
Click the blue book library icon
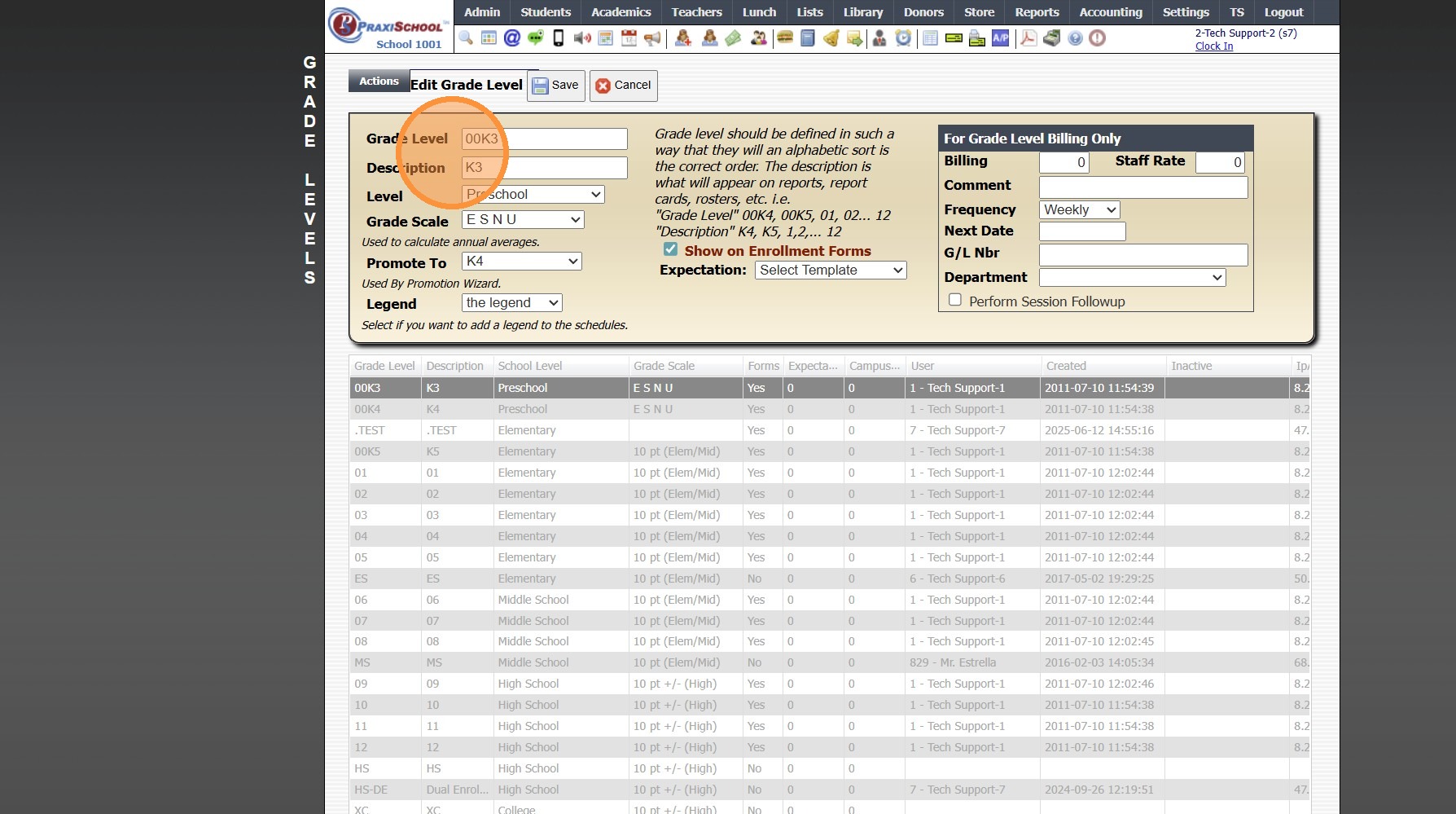808,38
